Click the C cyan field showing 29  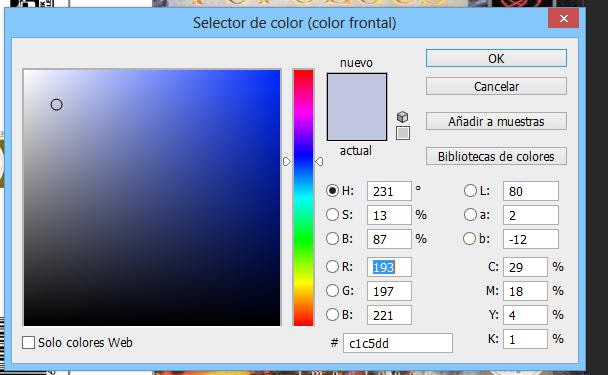[525, 267]
